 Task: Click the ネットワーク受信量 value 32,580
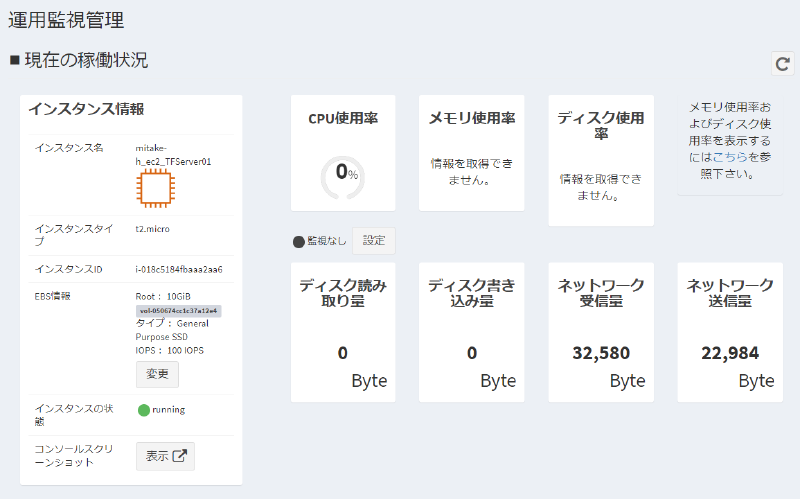pyautogui.click(x=601, y=353)
